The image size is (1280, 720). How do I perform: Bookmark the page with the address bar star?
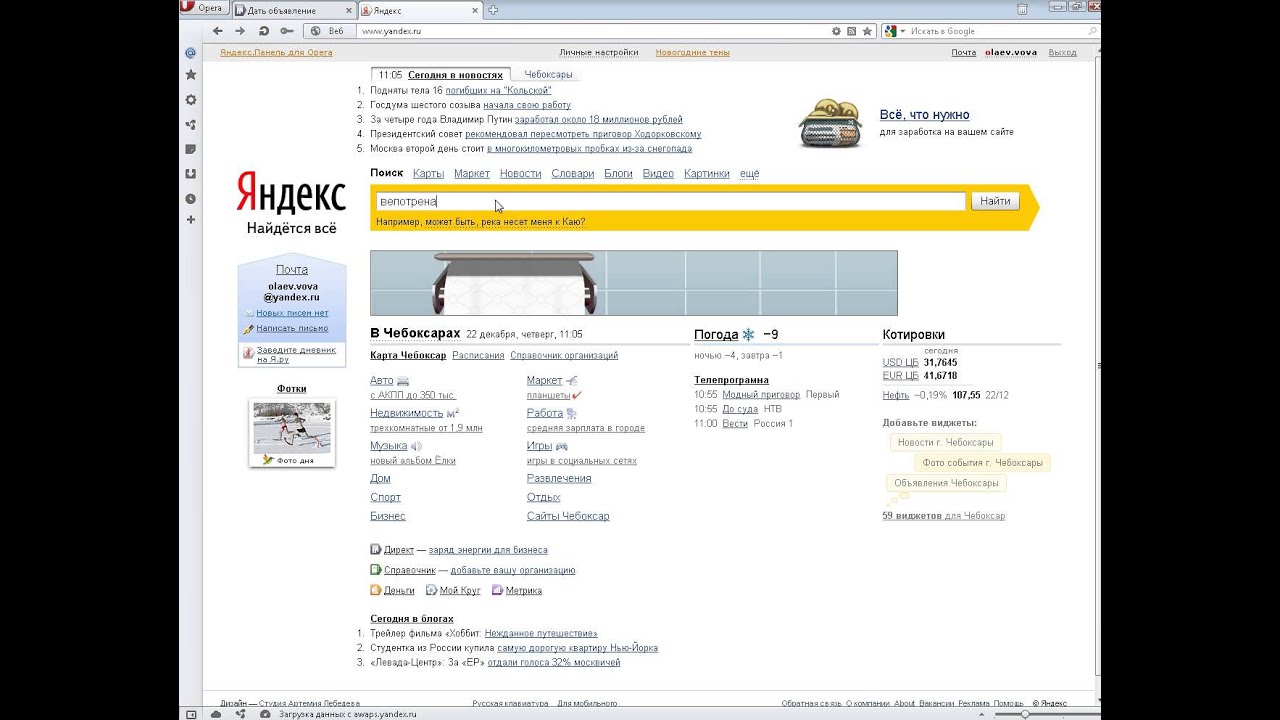[865, 31]
